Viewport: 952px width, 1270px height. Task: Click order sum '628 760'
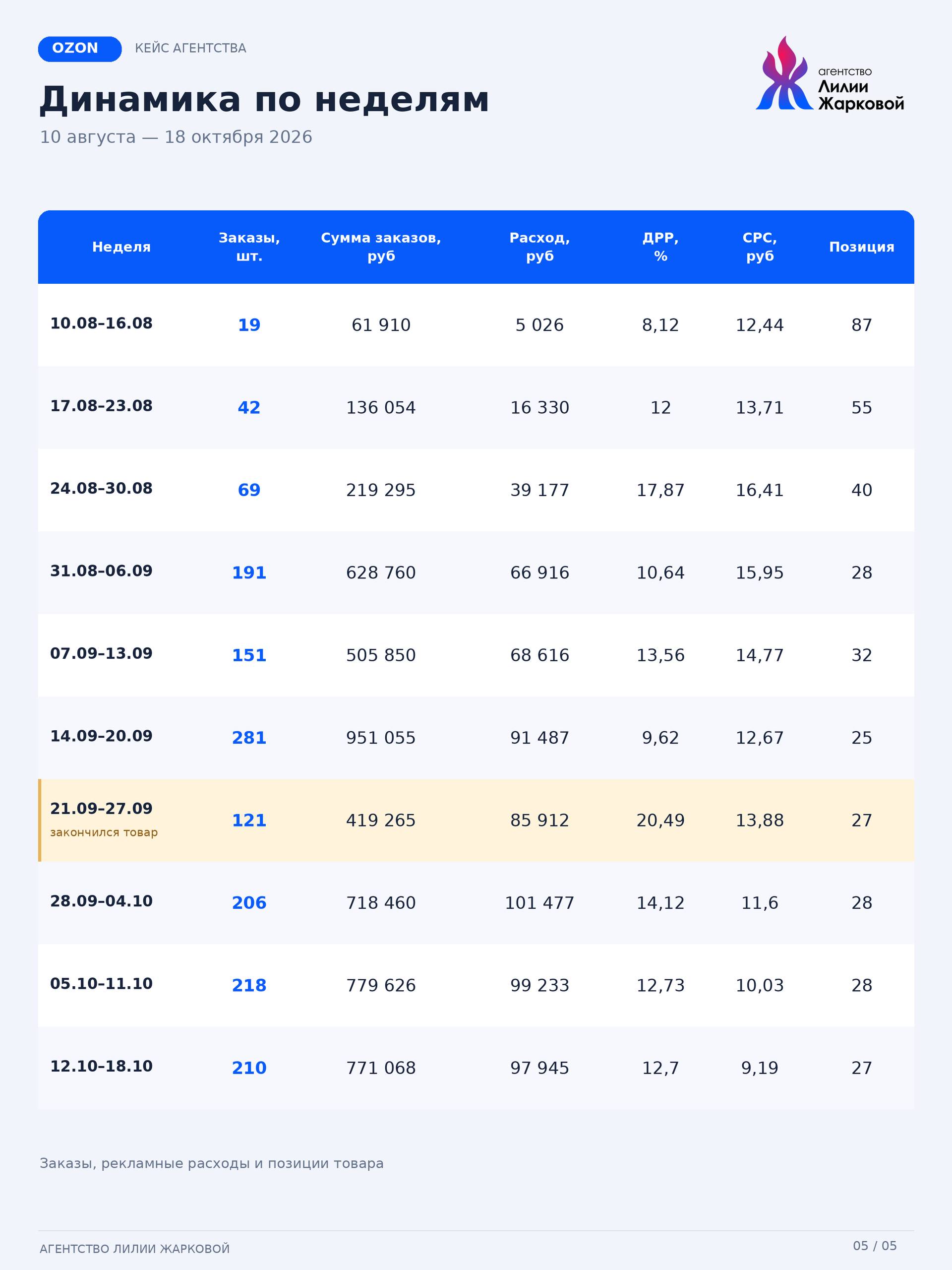click(x=381, y=573)
